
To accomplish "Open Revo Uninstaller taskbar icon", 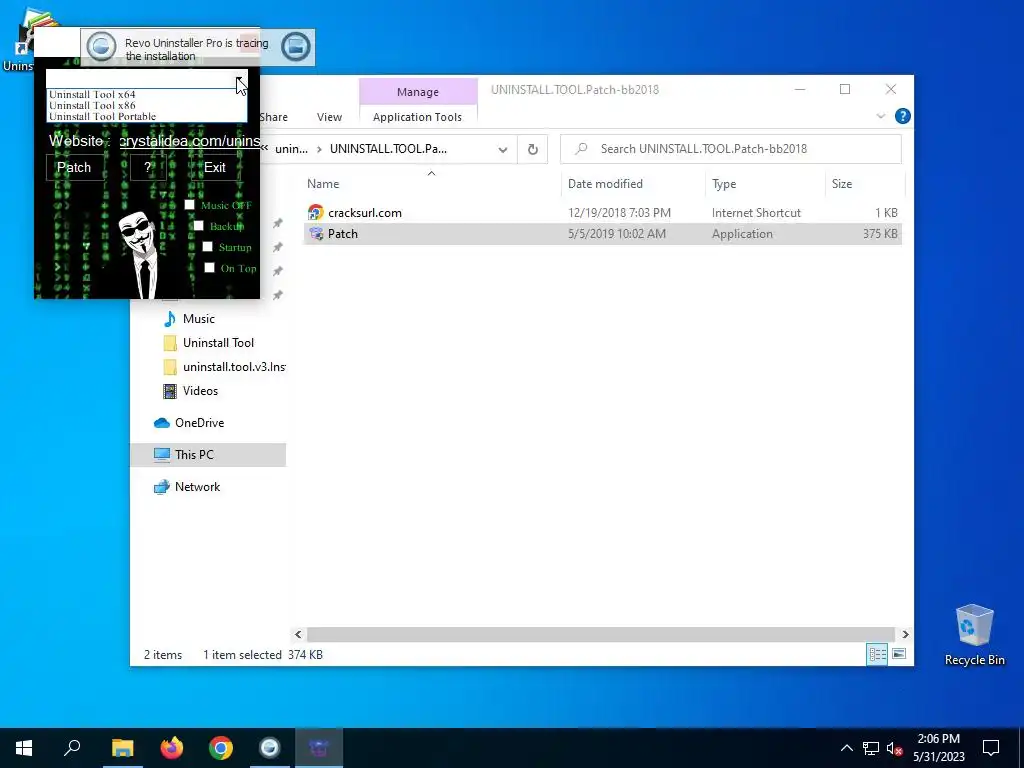I will point(270,748).
